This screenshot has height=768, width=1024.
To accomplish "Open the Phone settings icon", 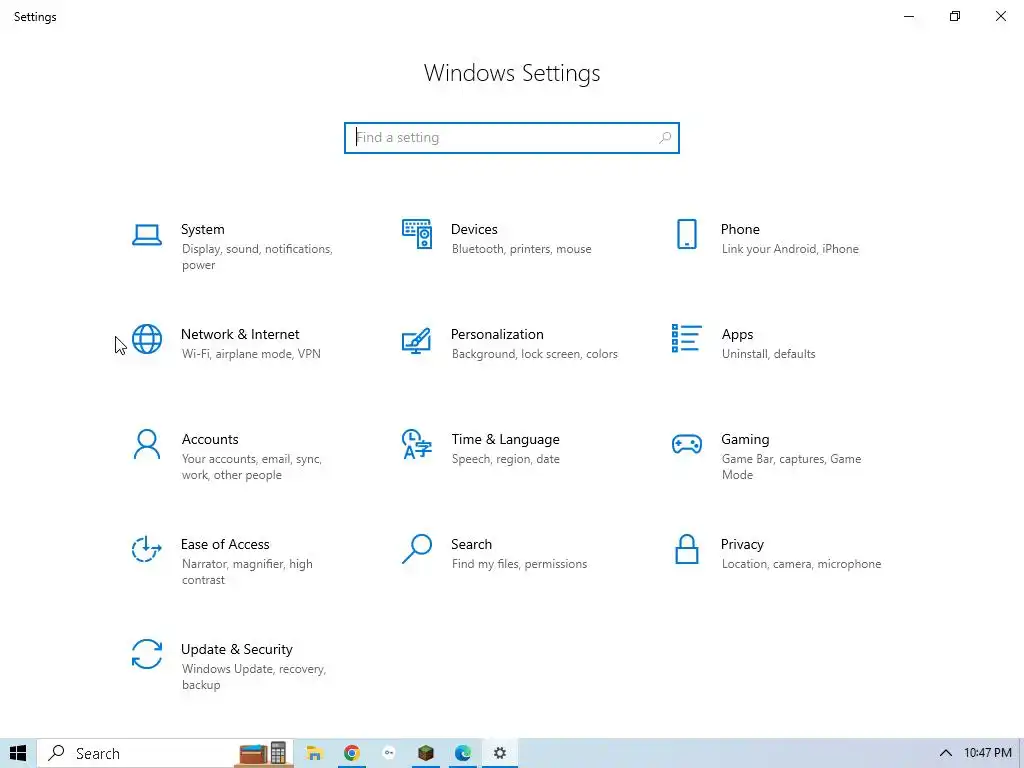I will tap(686, 234).
